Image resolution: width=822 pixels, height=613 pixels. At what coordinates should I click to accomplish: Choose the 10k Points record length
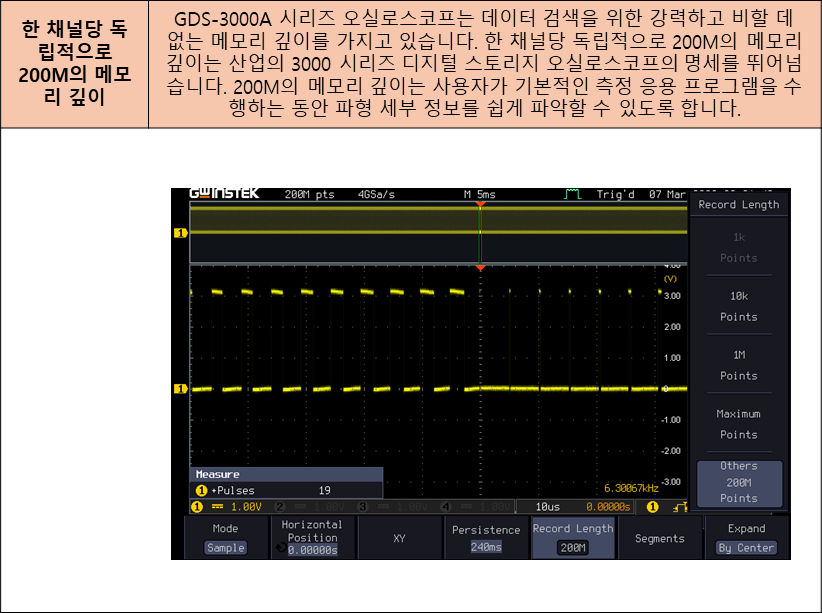[x=739, y=306]
